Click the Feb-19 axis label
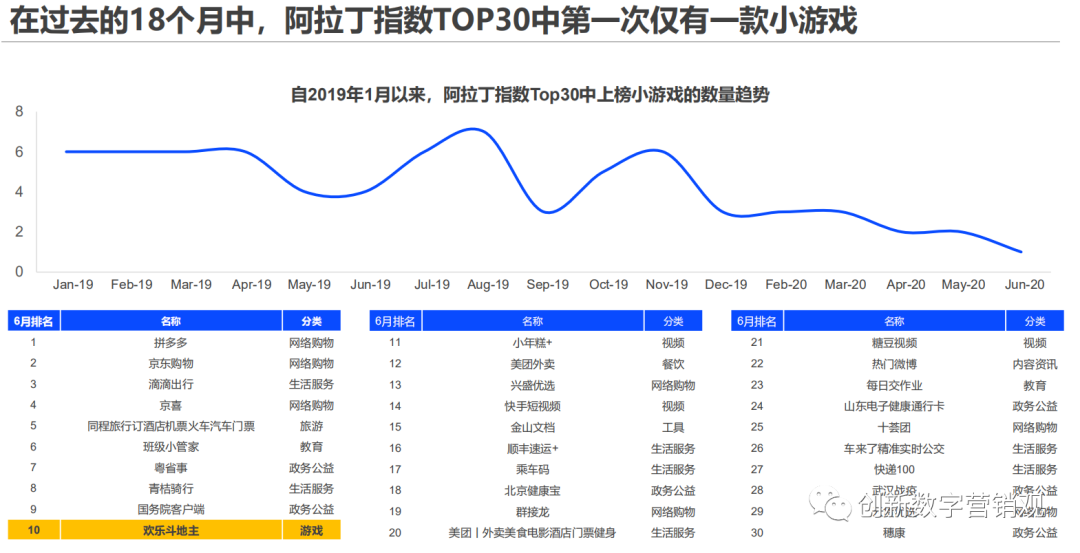Viewport: 1080px width, 553px height. (132, 284)
